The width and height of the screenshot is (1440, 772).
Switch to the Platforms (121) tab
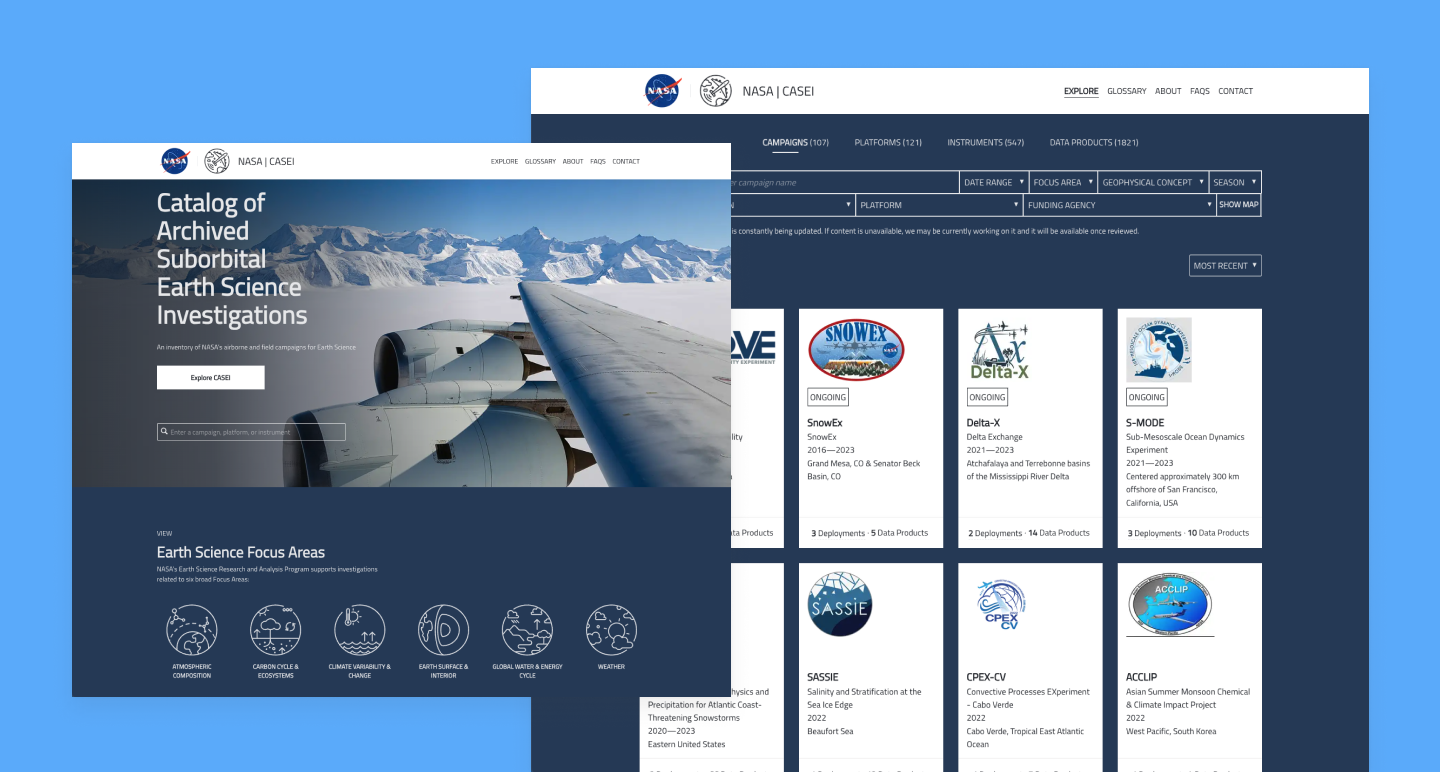click(888, 143)
